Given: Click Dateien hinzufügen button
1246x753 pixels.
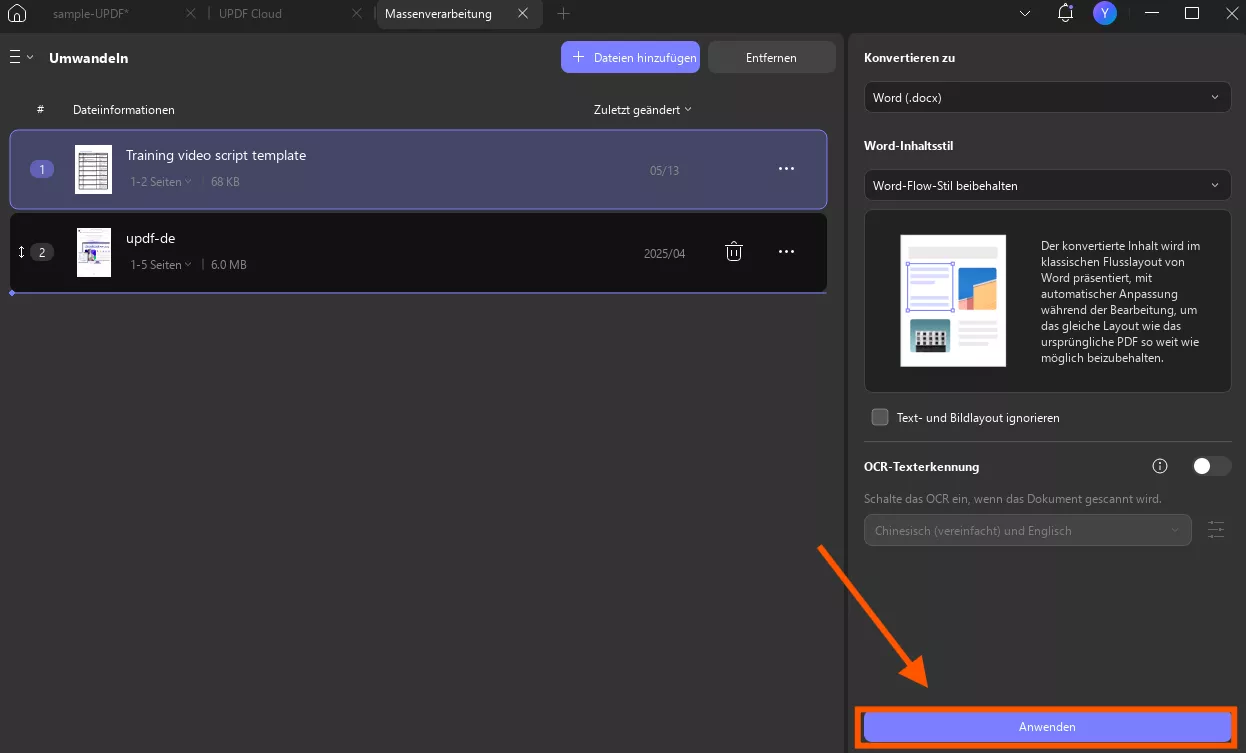Looking at the screenshot, I should [x=630, y=58].
